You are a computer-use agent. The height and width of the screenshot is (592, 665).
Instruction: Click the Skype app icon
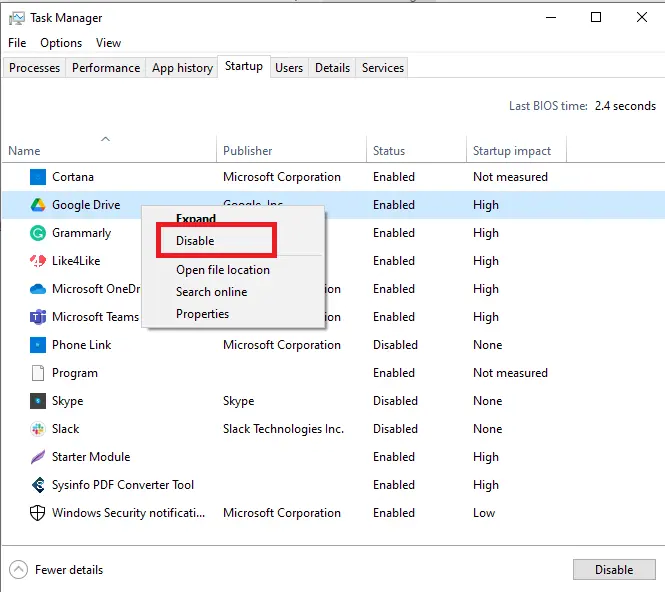[38, 401]
